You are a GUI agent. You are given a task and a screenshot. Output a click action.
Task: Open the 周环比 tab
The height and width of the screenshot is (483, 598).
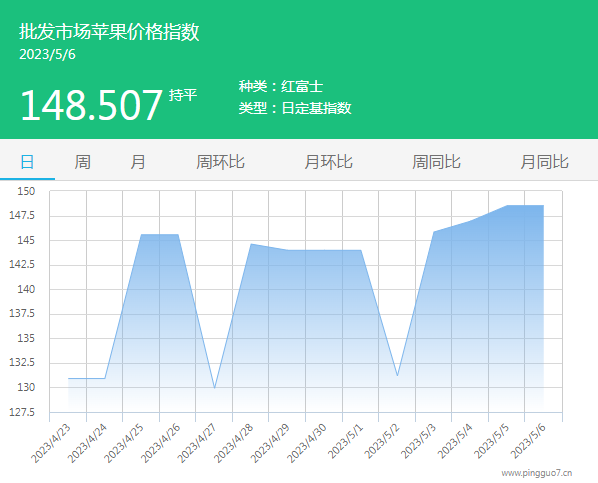(x=220, y=162)
